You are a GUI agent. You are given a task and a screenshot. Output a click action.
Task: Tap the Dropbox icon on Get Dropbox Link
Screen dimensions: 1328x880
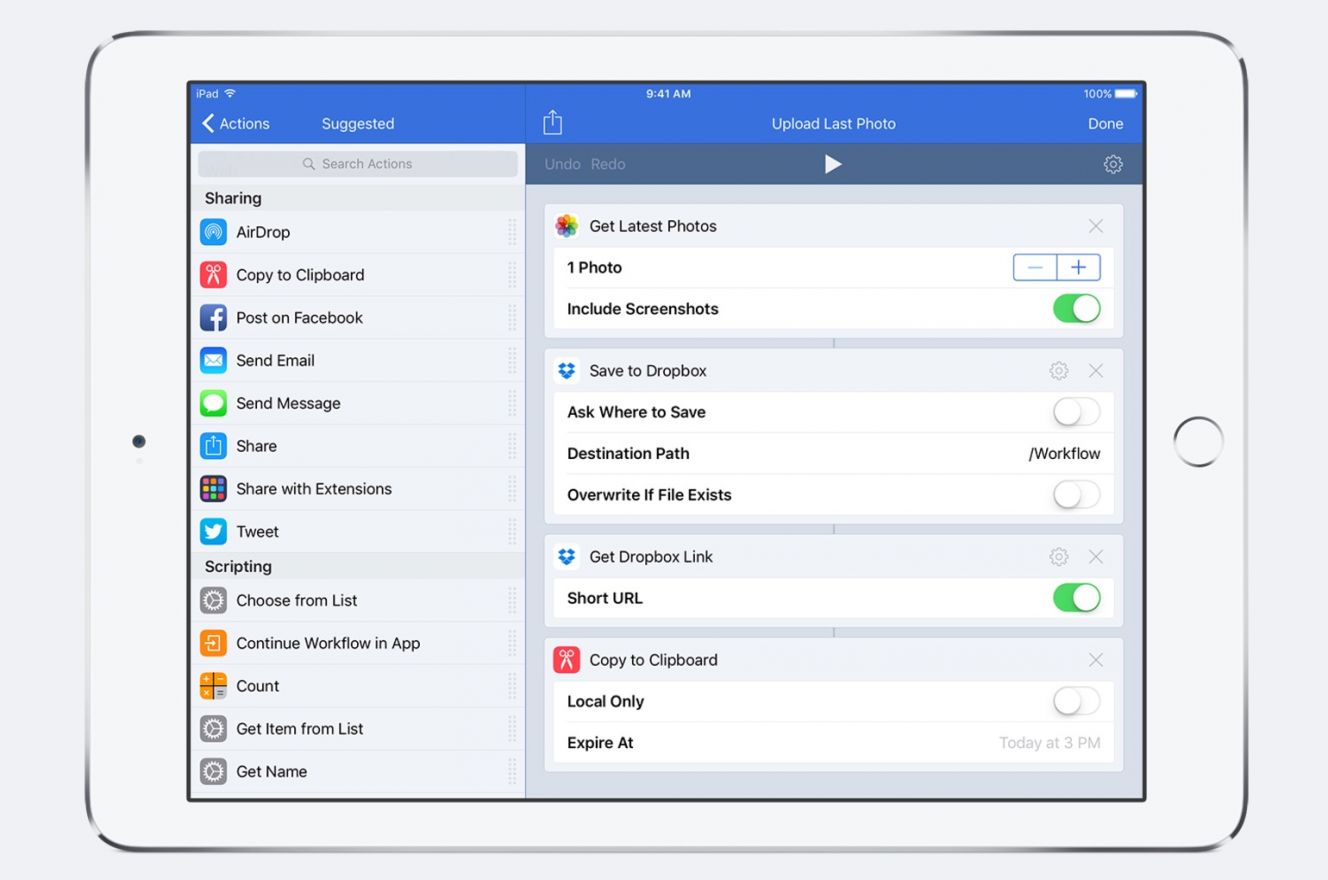(x=567, y=557)
